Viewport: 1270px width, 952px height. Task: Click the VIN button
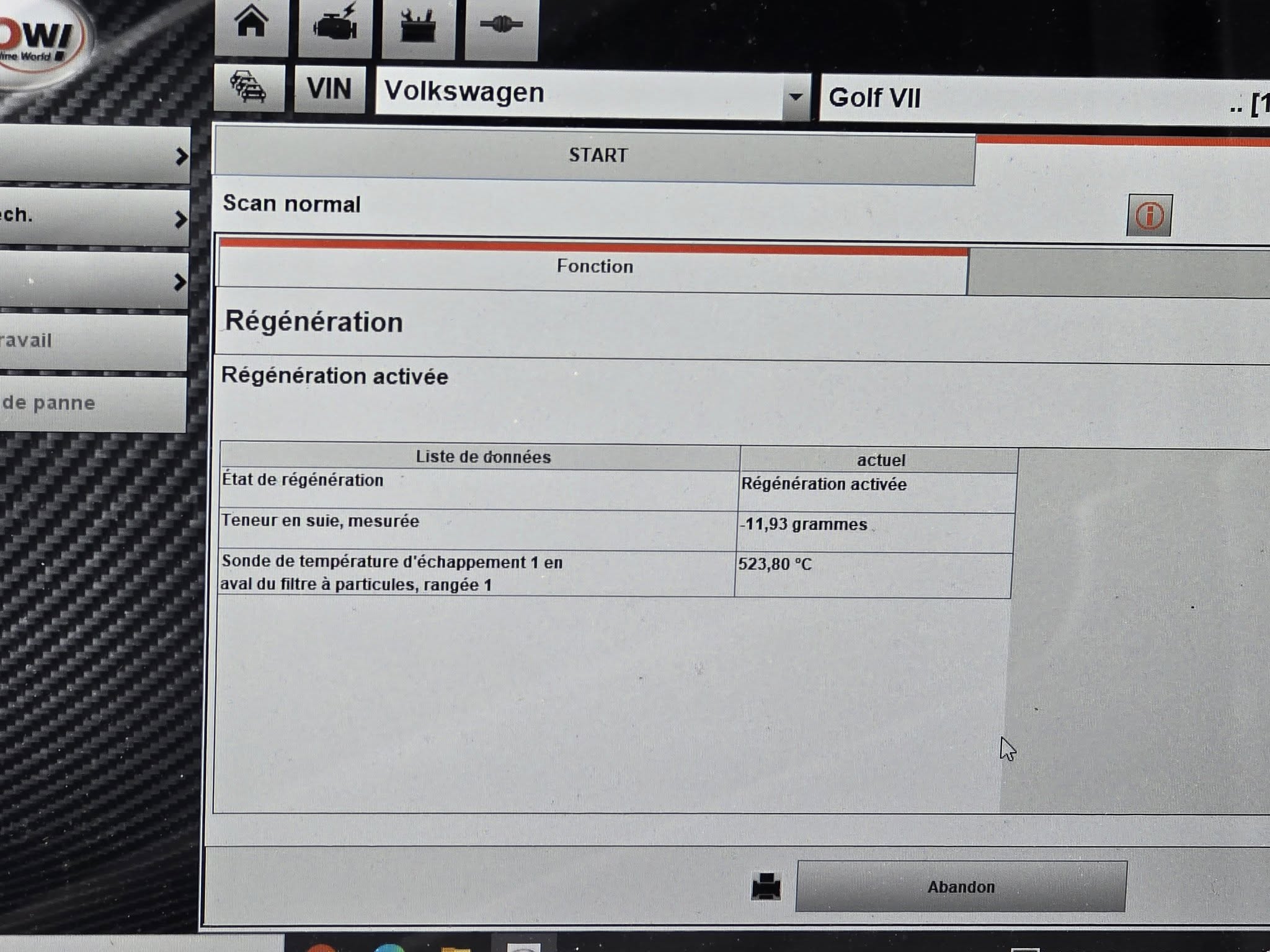(x=329, y=89)
